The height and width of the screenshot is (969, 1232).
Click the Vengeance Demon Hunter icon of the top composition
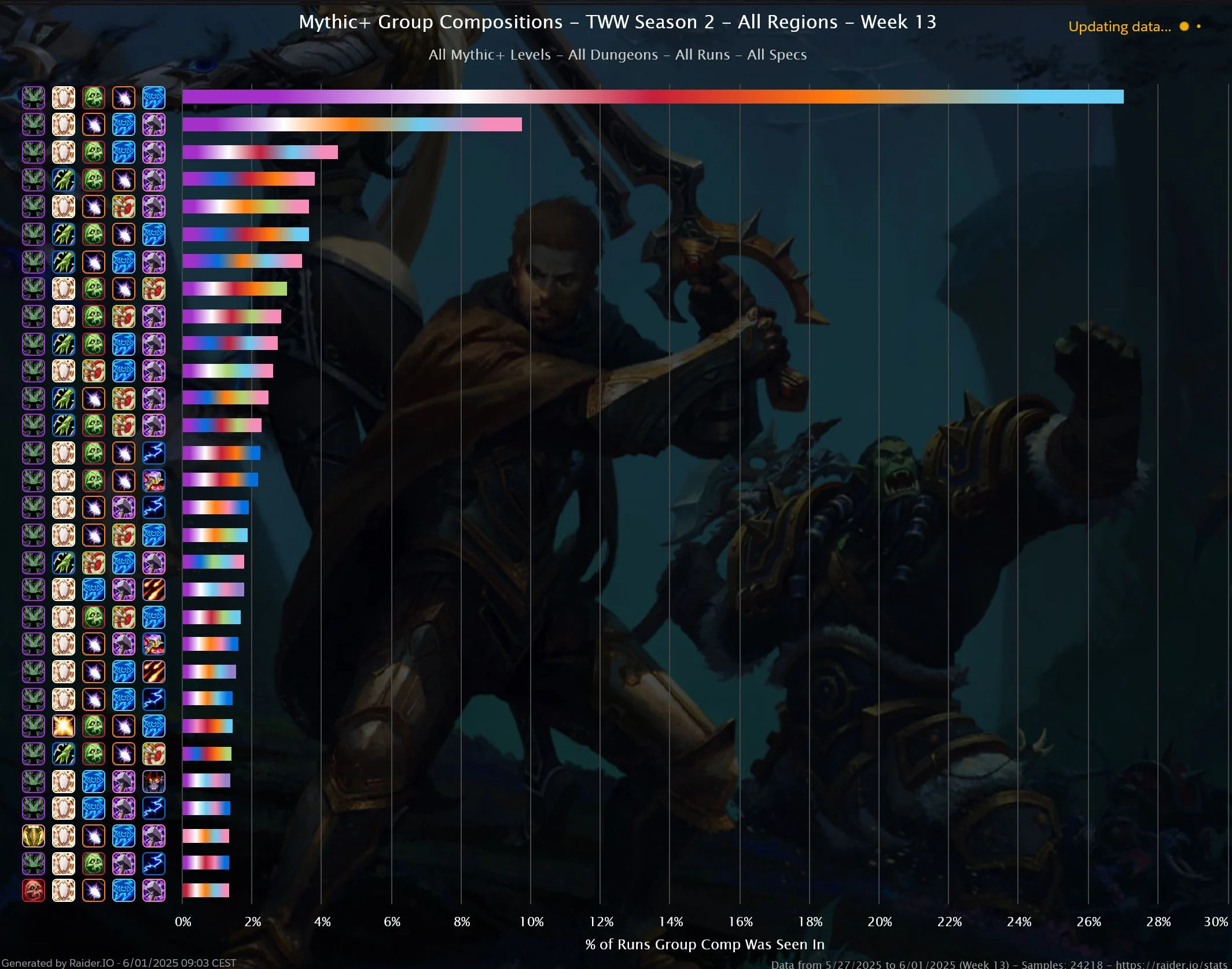pos(34,98)
